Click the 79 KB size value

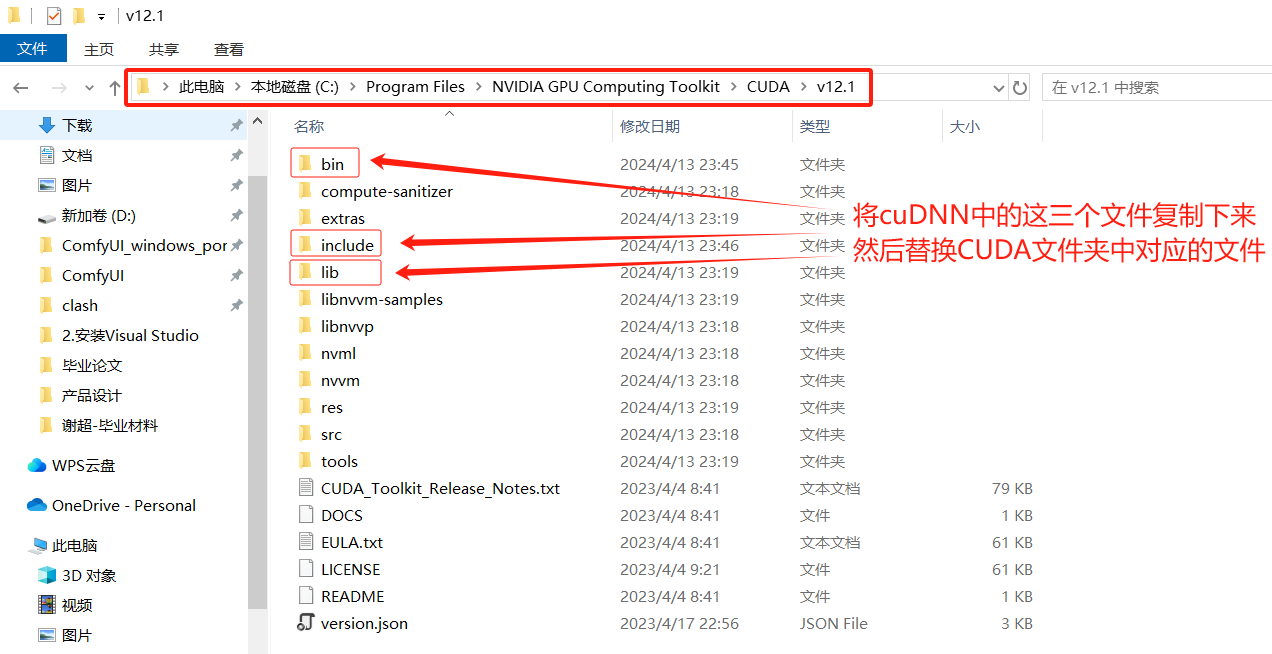pos(1012,488)
